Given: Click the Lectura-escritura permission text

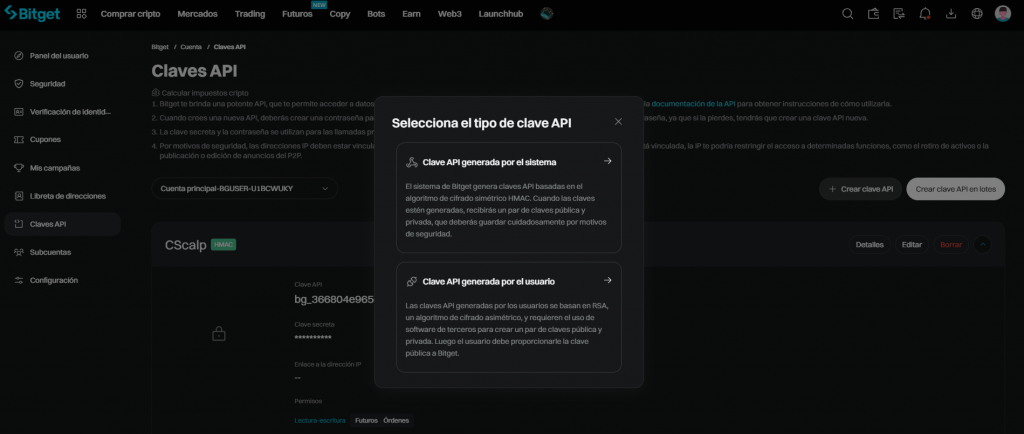Looking at the screenshot, I should [x=320, y=420].
